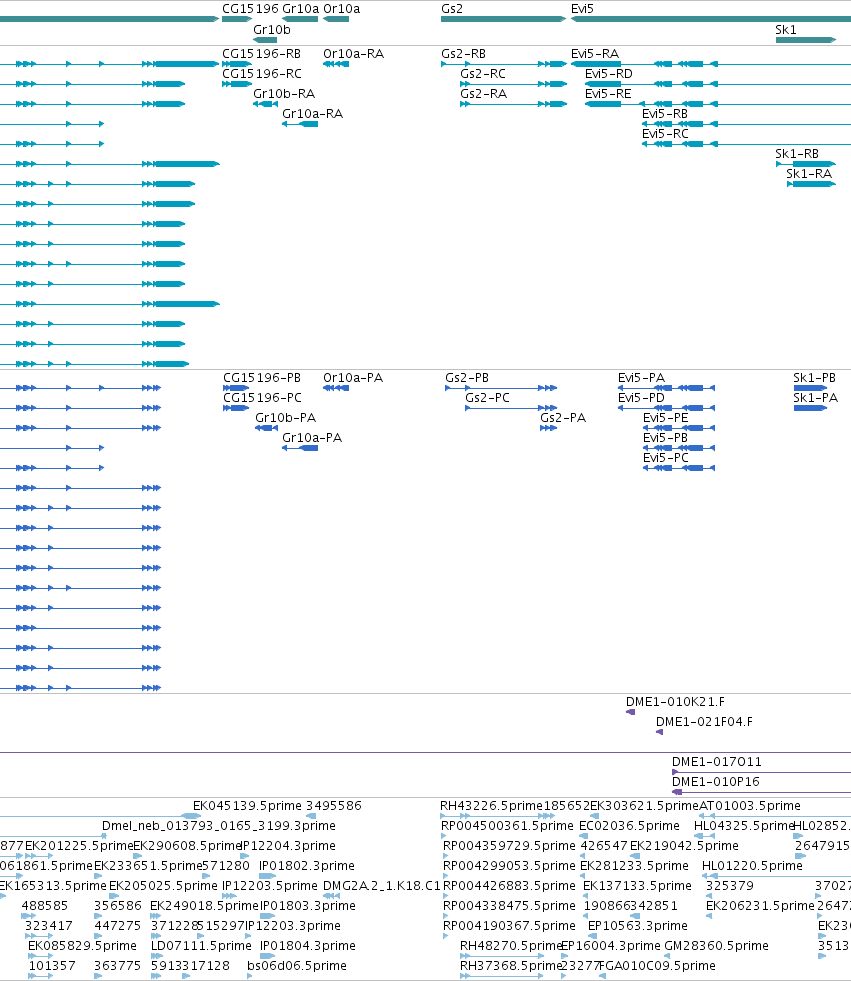
Task: Click the Gr10a-PA protein label
Action: pos(312,438)
